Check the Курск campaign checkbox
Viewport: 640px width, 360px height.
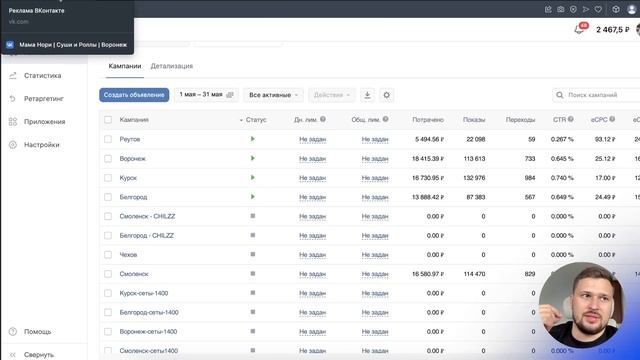click(x=108, y=178)
